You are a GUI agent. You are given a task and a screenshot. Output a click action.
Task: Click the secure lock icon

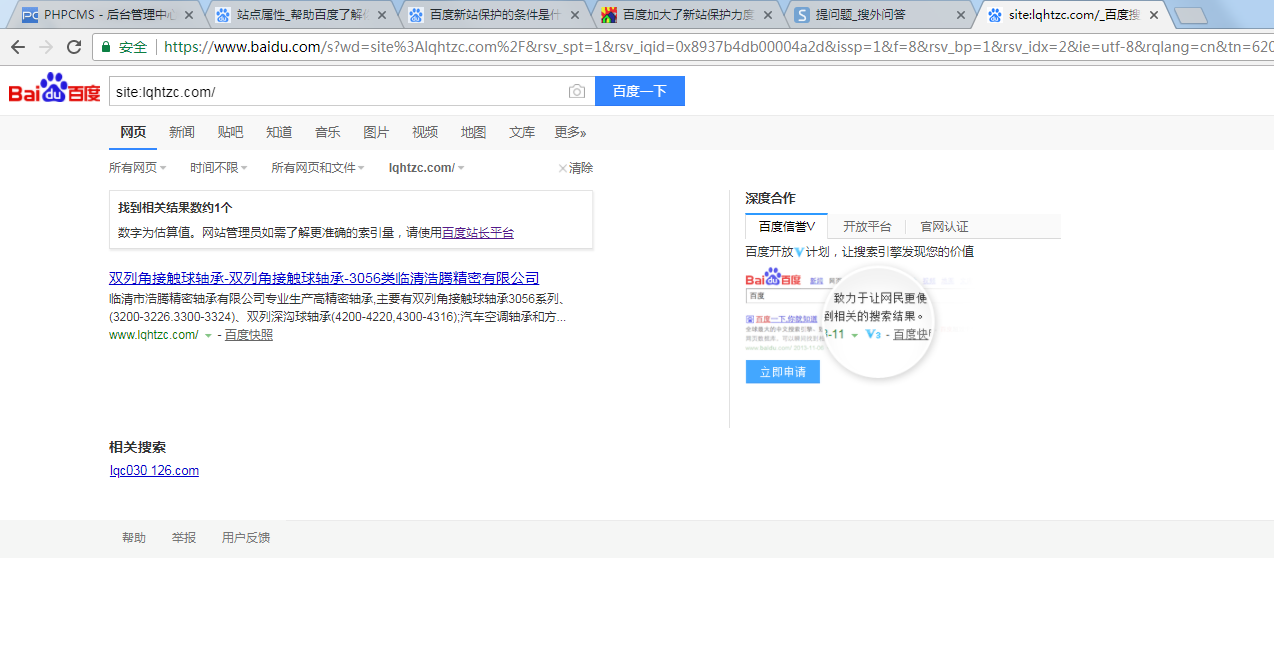pos(107,47)
